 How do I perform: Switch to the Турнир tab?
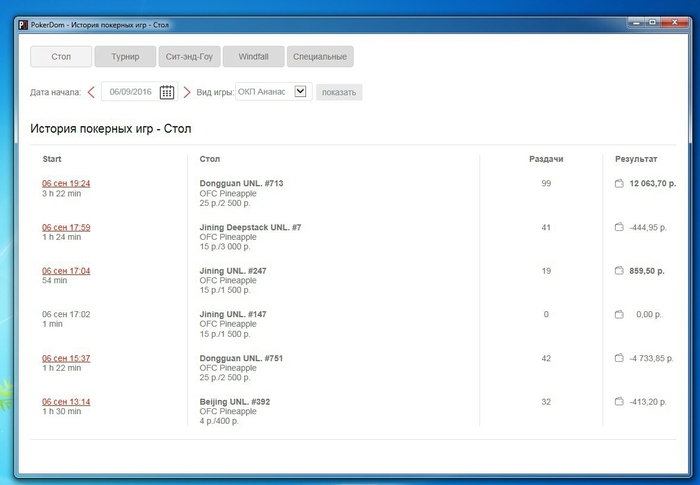(125, 57)
